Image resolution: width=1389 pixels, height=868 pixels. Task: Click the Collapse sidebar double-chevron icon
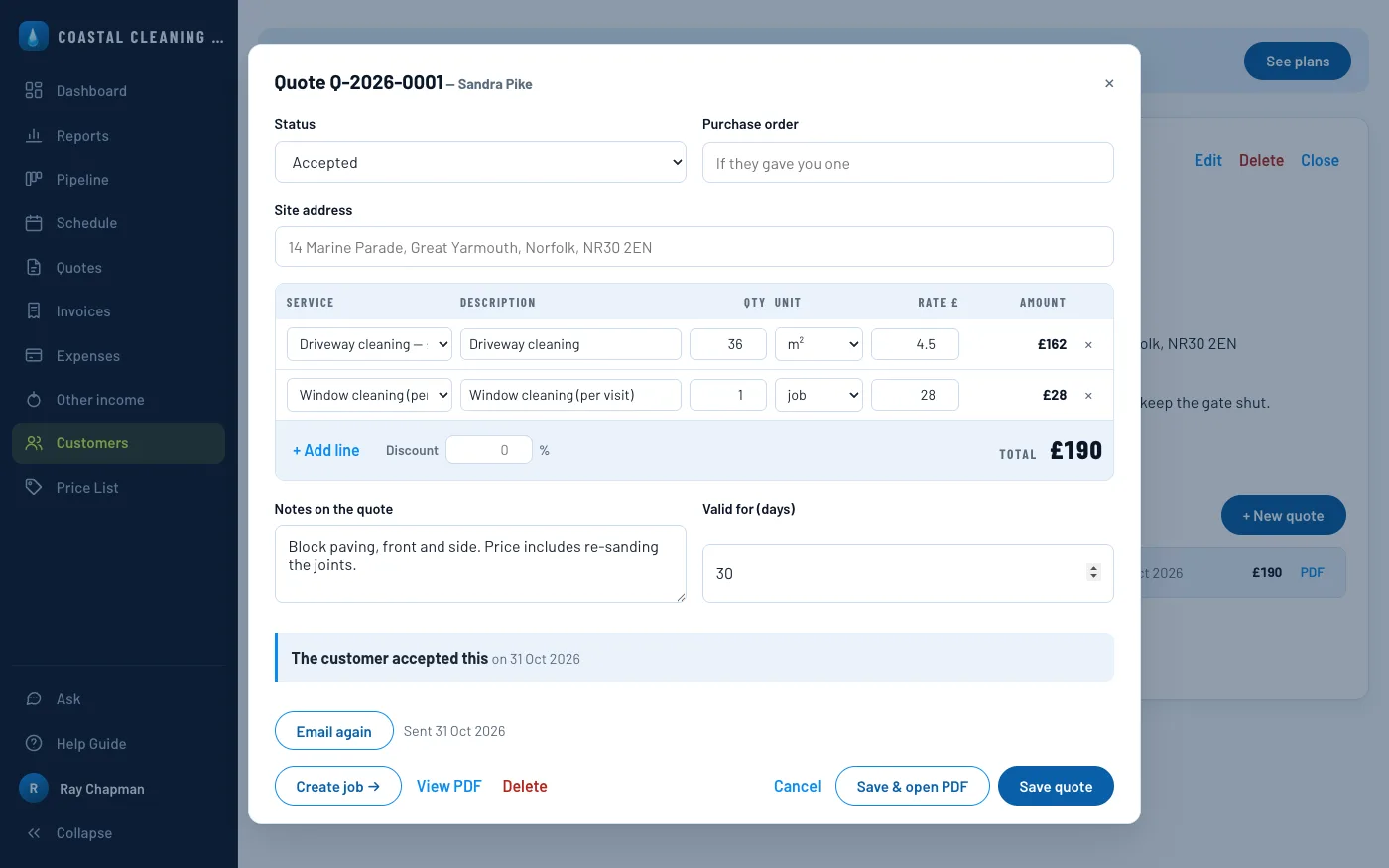tap(34, 833)
